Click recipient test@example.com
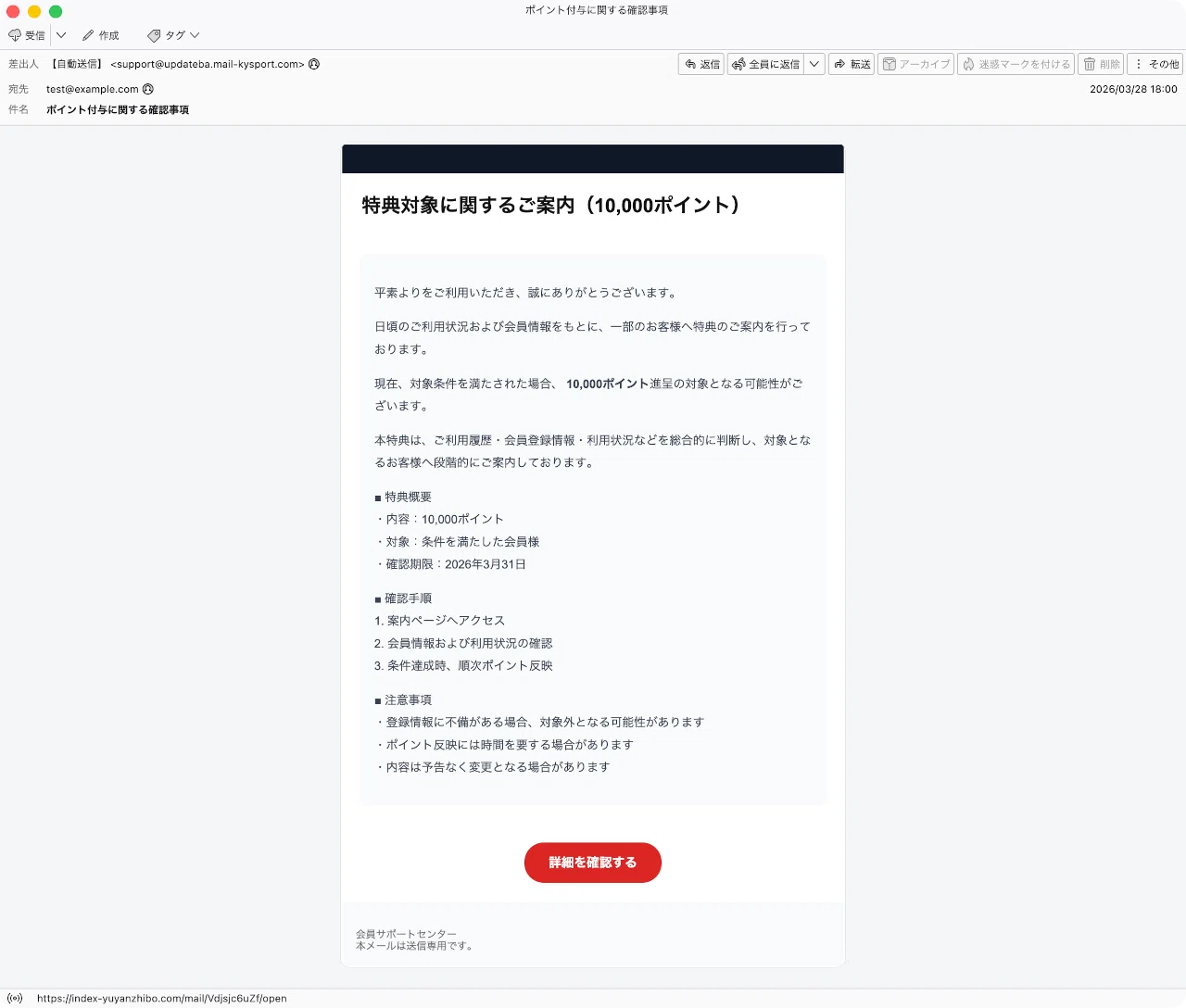The image size is (1186, 1008). point(93,89)
